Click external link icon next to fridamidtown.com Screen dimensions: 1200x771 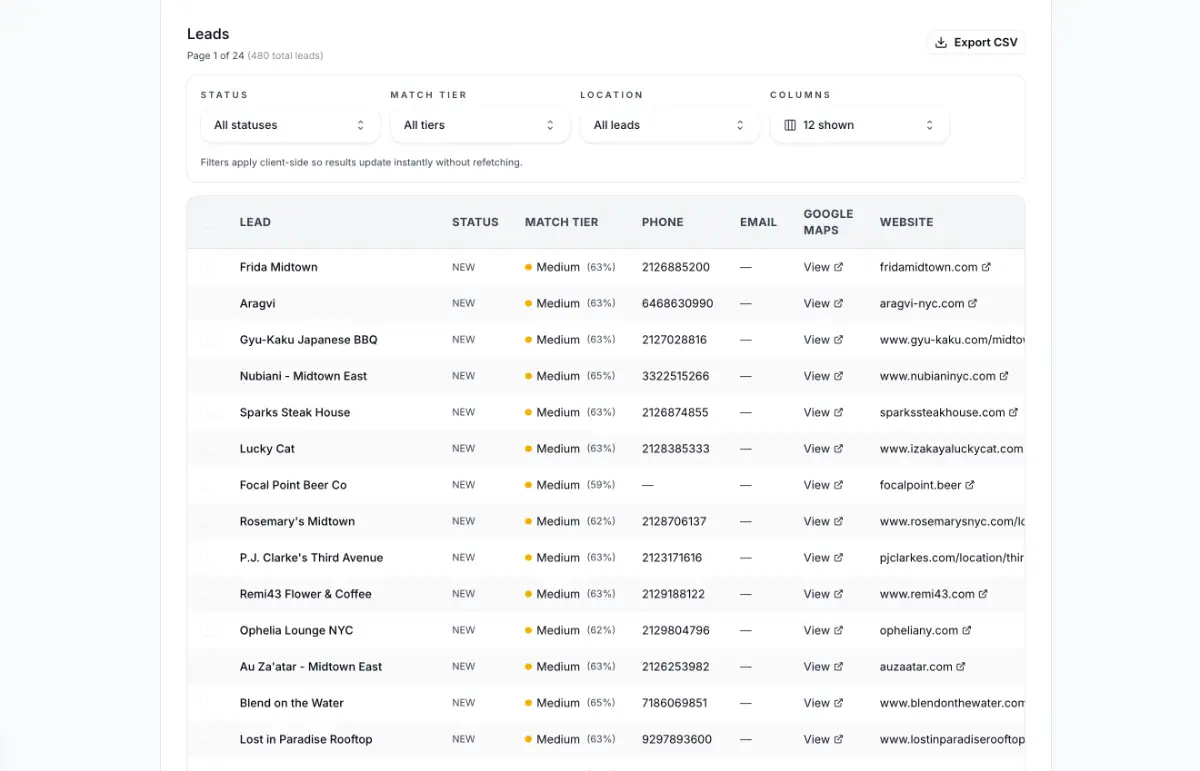click(x=987, y=267)
